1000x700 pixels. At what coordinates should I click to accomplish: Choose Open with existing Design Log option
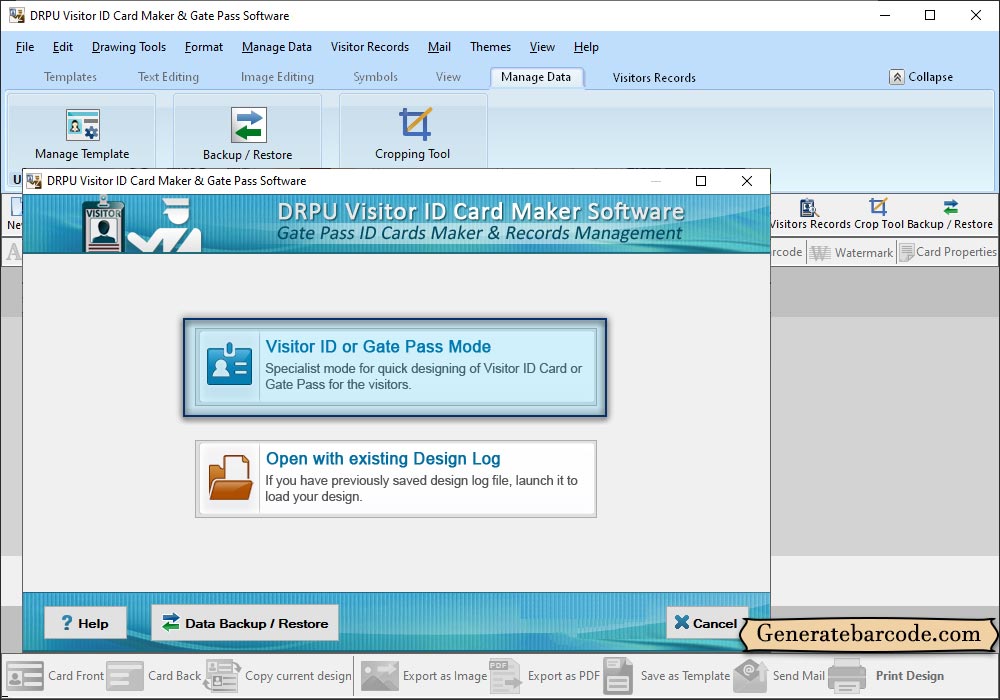395,479
